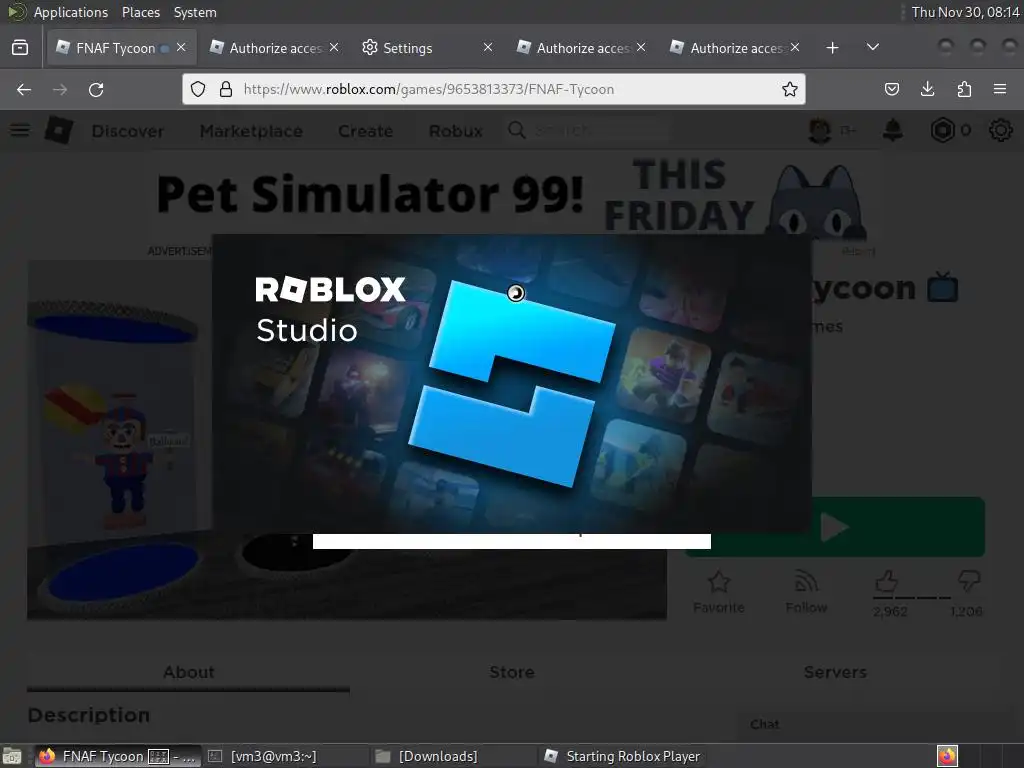1024x768 pixels.
Task: Open the Robux balance icon
Action: [x=942, y=131]
